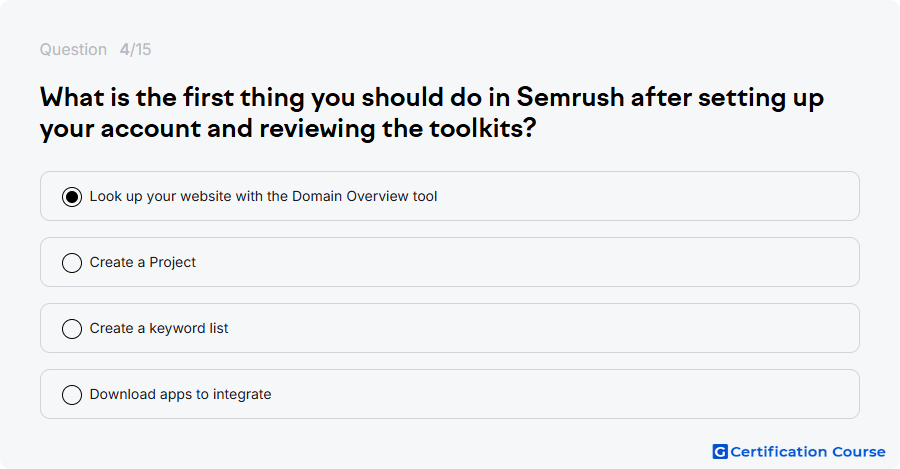Image resolution: width=900 pixels, height=469 pixels.
Task: Select the empty area of Domain Overview card
Action: tap(647, 196)
